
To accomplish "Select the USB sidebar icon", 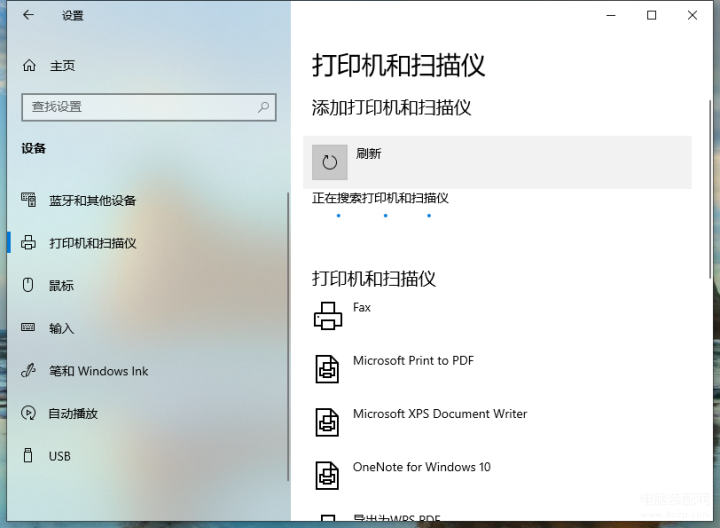I will click(28, 455).
